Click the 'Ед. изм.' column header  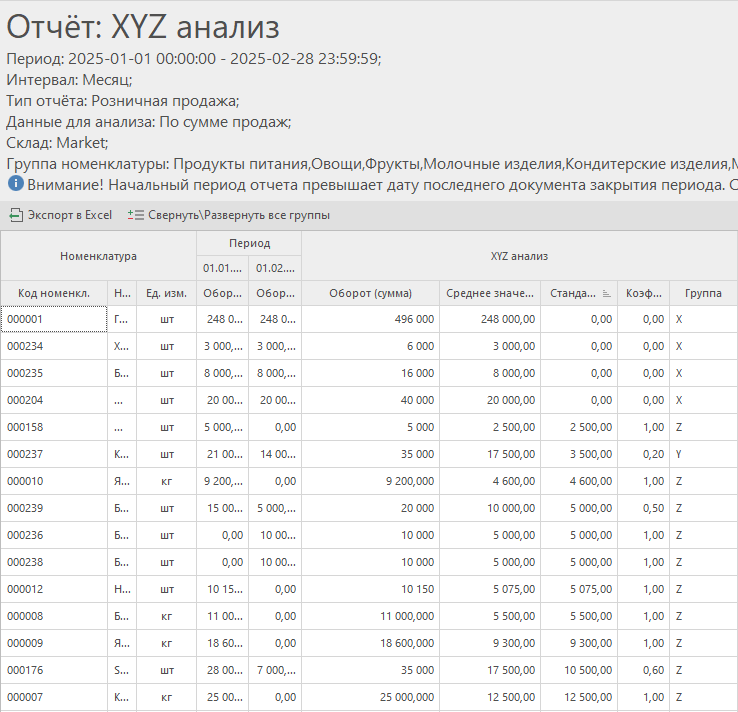(167, 293)
